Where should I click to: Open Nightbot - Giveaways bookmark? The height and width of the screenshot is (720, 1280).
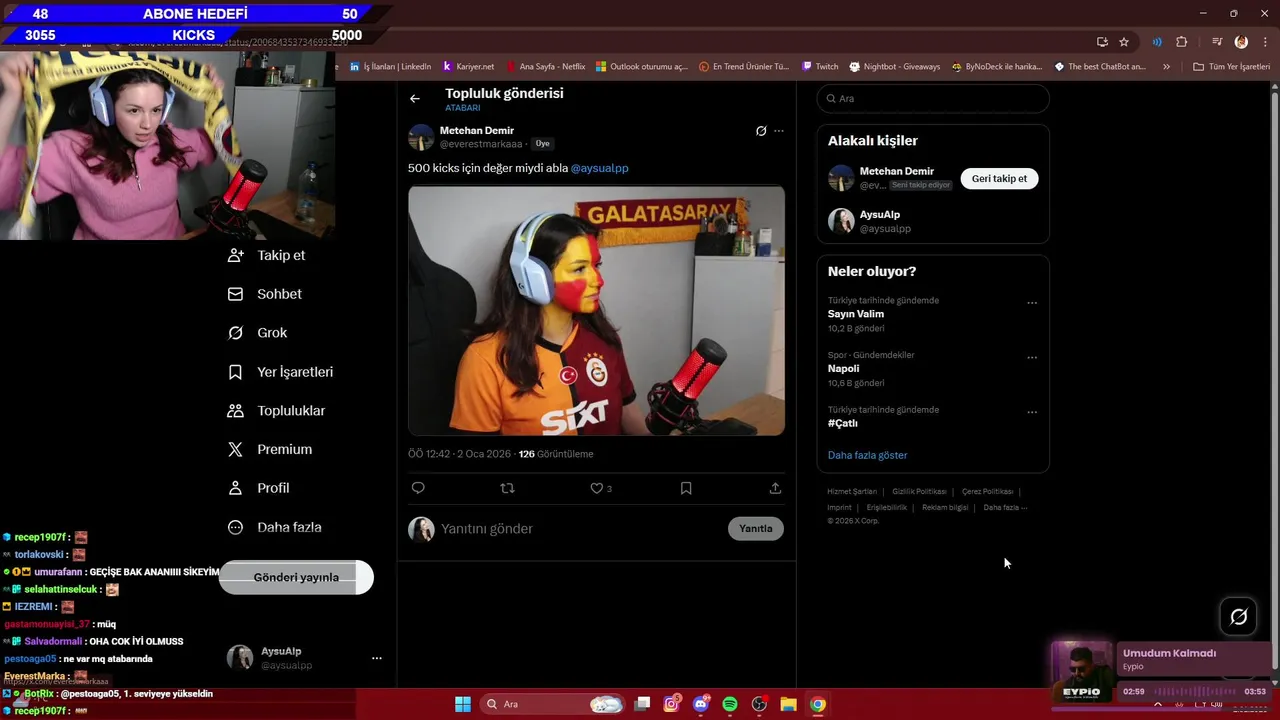click(x=895, y=67)
